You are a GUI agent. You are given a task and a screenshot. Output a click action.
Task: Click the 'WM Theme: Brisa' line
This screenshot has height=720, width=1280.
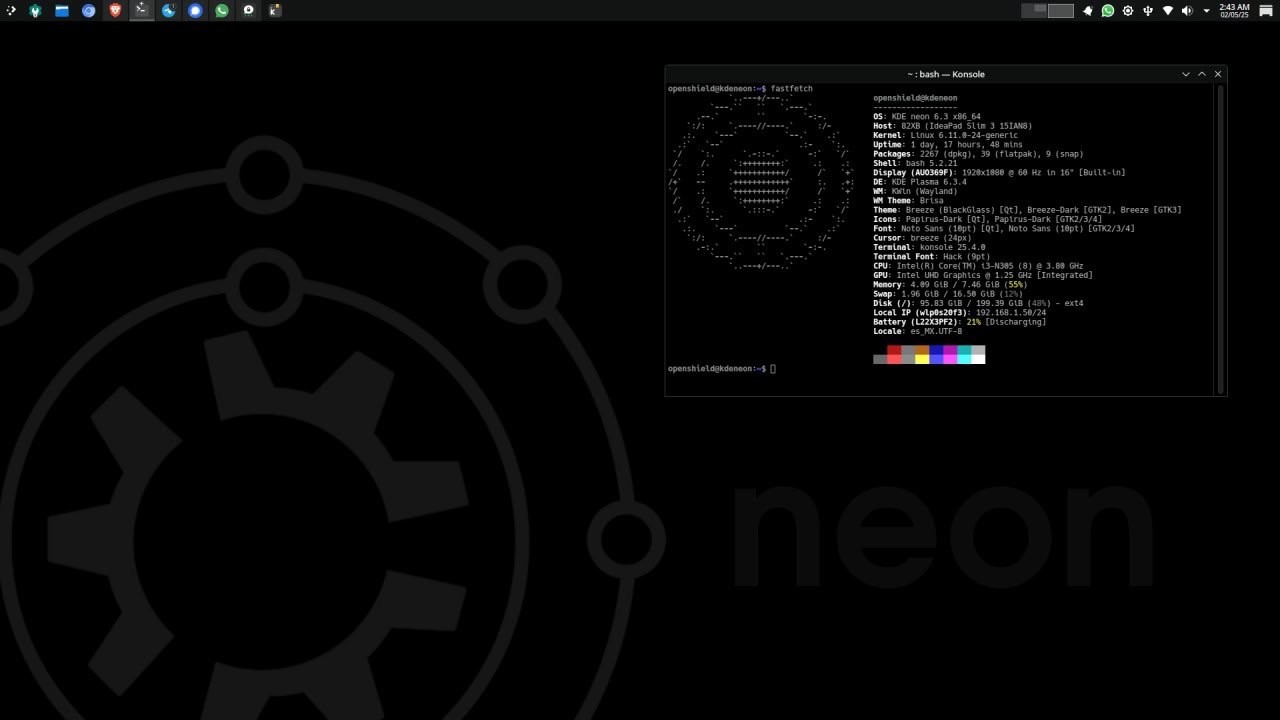click(x=908, y=201)
